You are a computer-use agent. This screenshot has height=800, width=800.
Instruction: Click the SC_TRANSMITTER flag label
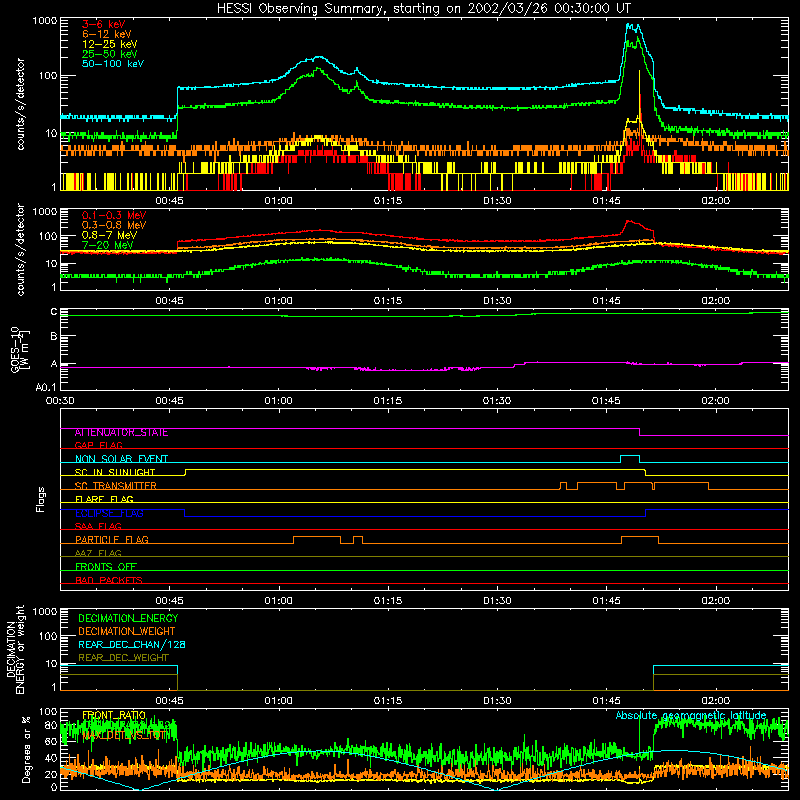pyautogui.click(x=116, y=486)
